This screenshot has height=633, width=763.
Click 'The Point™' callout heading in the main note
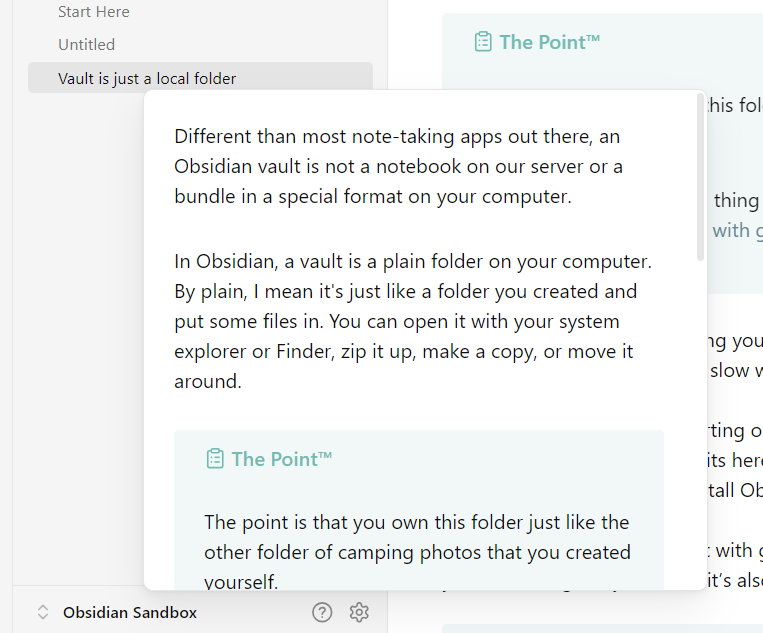click(549, 42)
